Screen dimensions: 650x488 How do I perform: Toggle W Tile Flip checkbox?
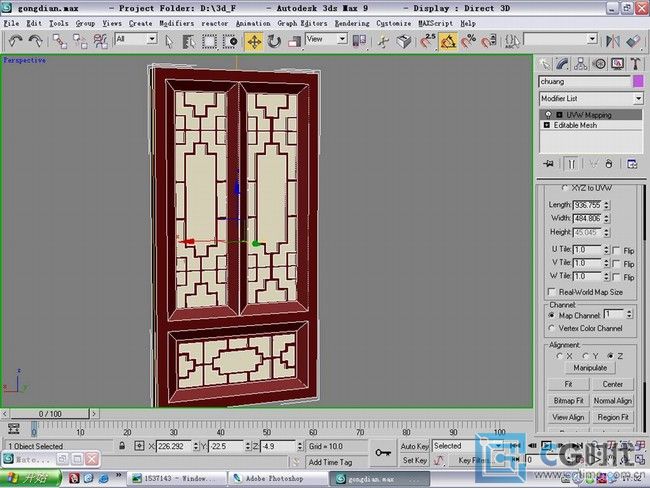point(616,277)
